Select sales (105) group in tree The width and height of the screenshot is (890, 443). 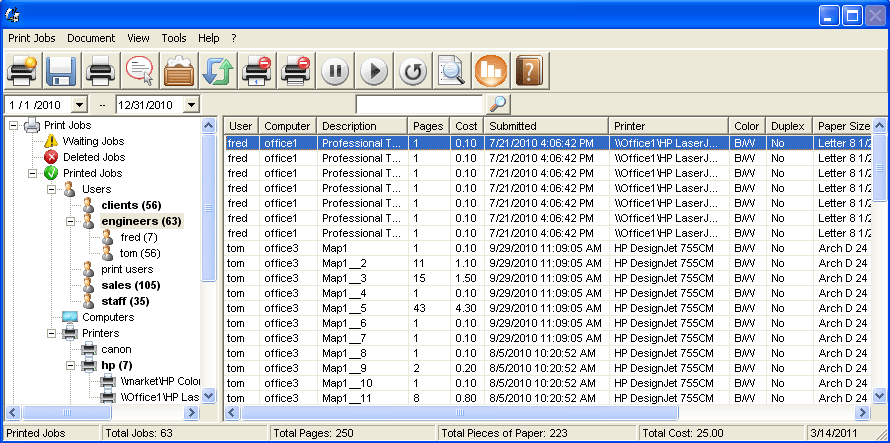click(131, 285)
